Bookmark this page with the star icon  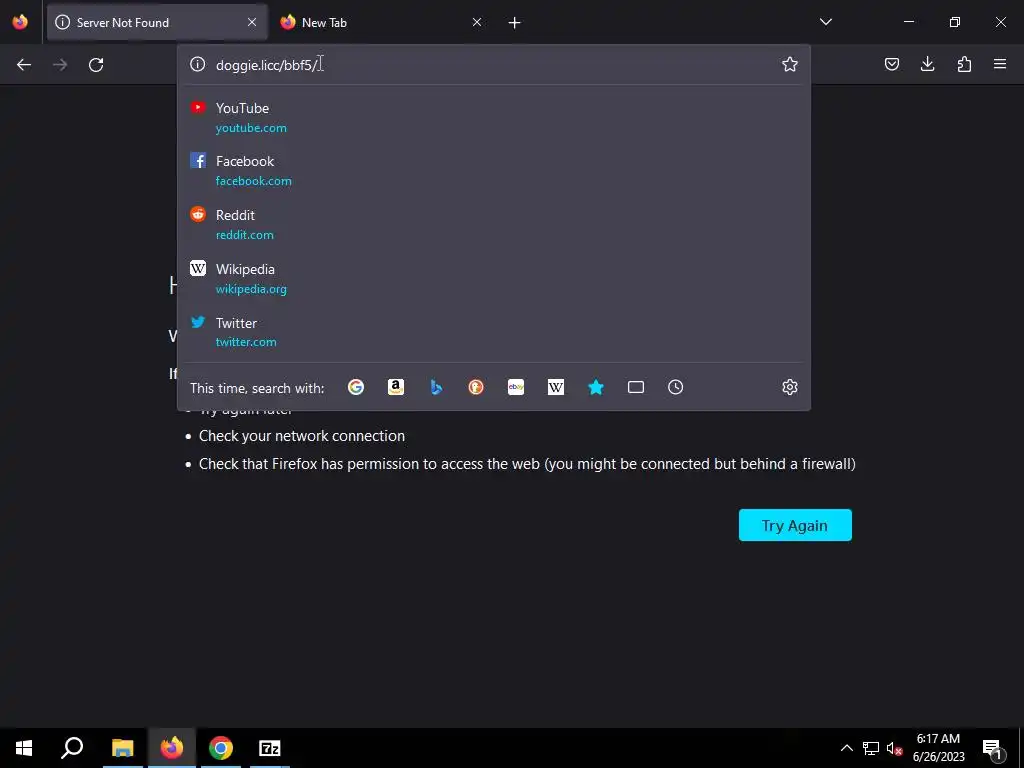tap(790, 64)
